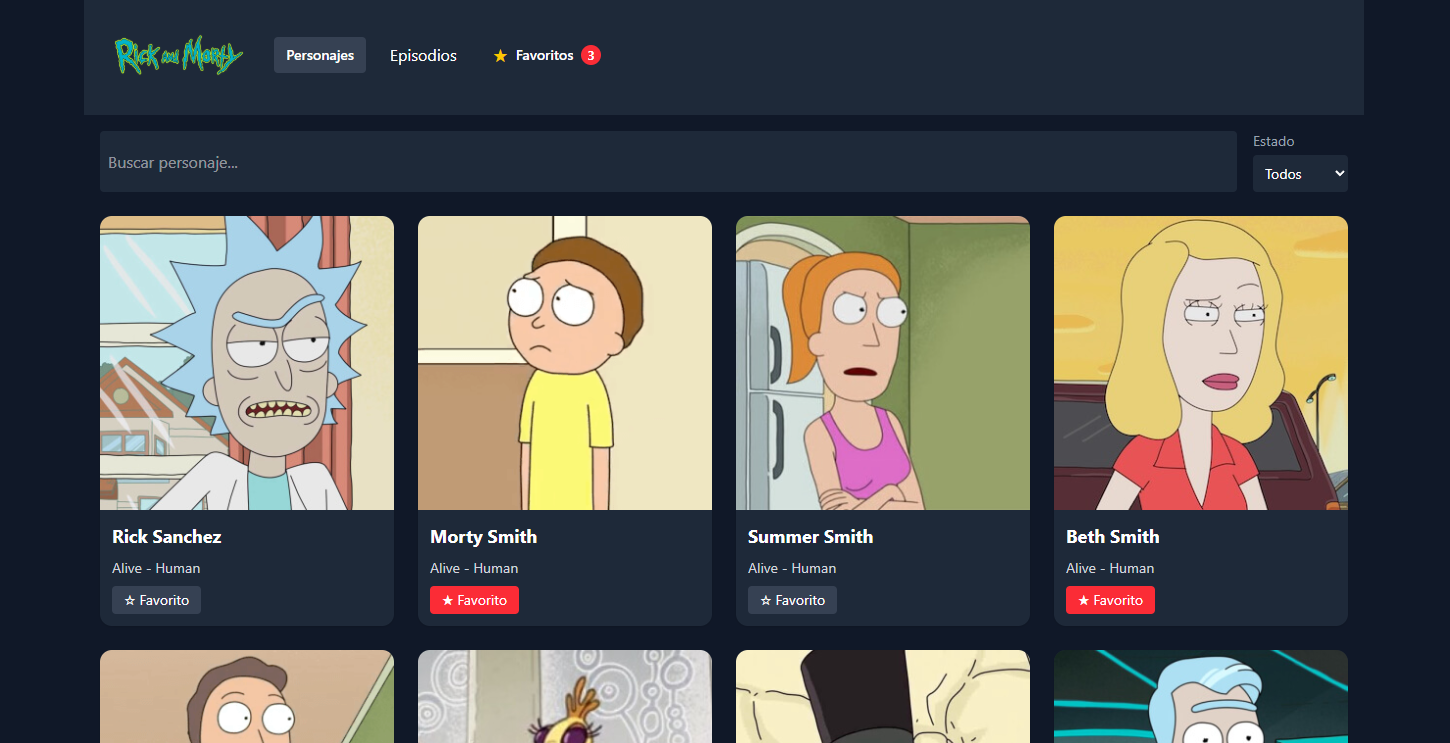The image size is (1450, 743).
Task: Focus the Buscar personaje search field
Action: click(x=668, y=161)
